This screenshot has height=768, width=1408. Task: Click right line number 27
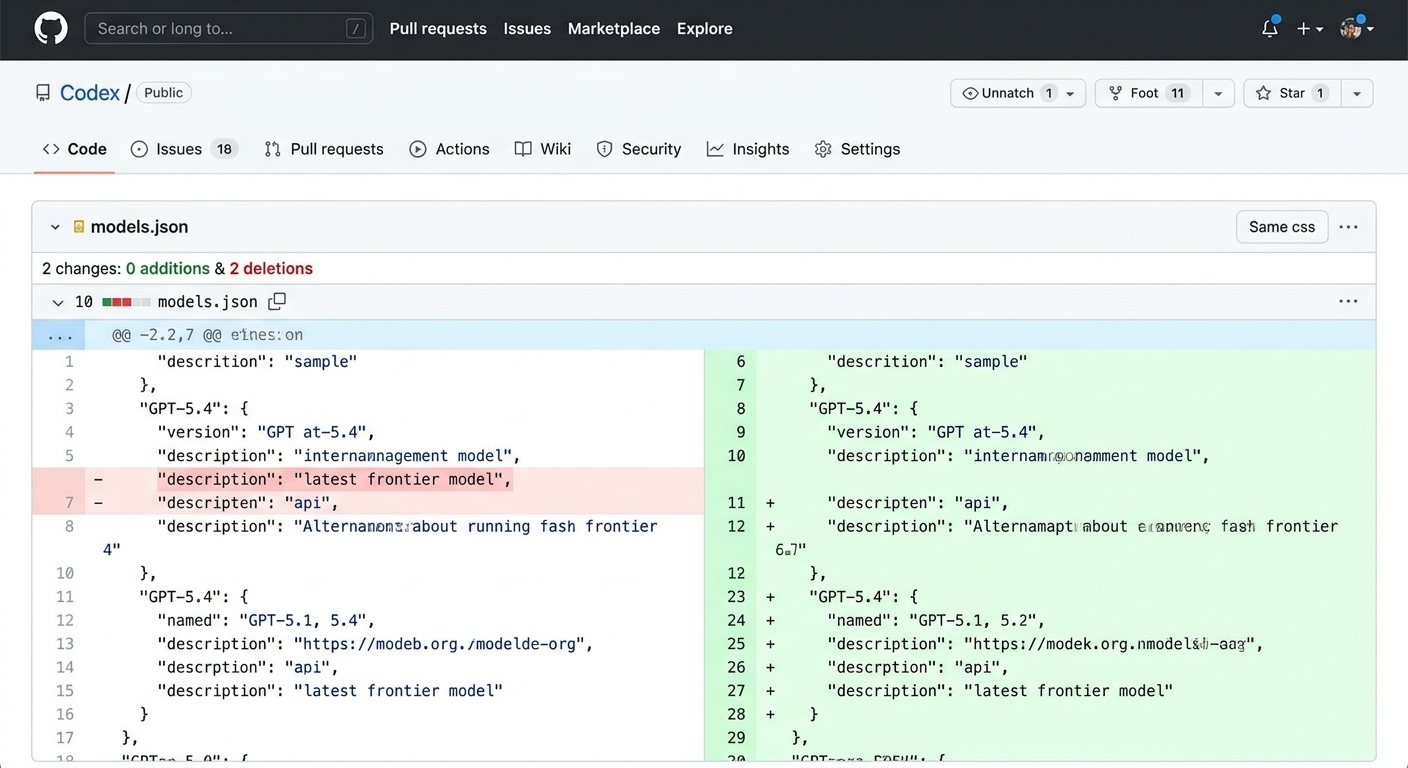[737, 691]
